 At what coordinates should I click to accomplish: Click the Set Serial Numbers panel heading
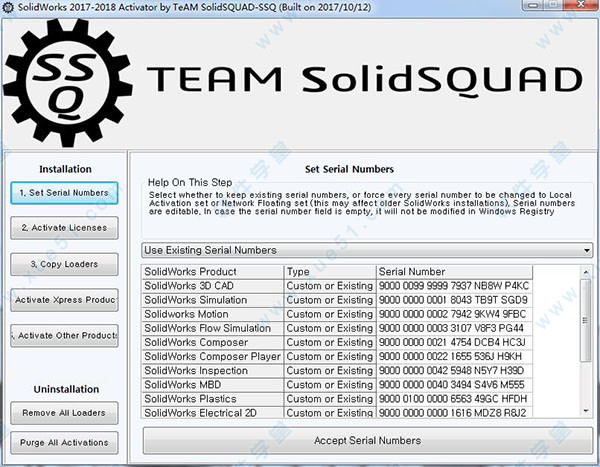[349, 169]
